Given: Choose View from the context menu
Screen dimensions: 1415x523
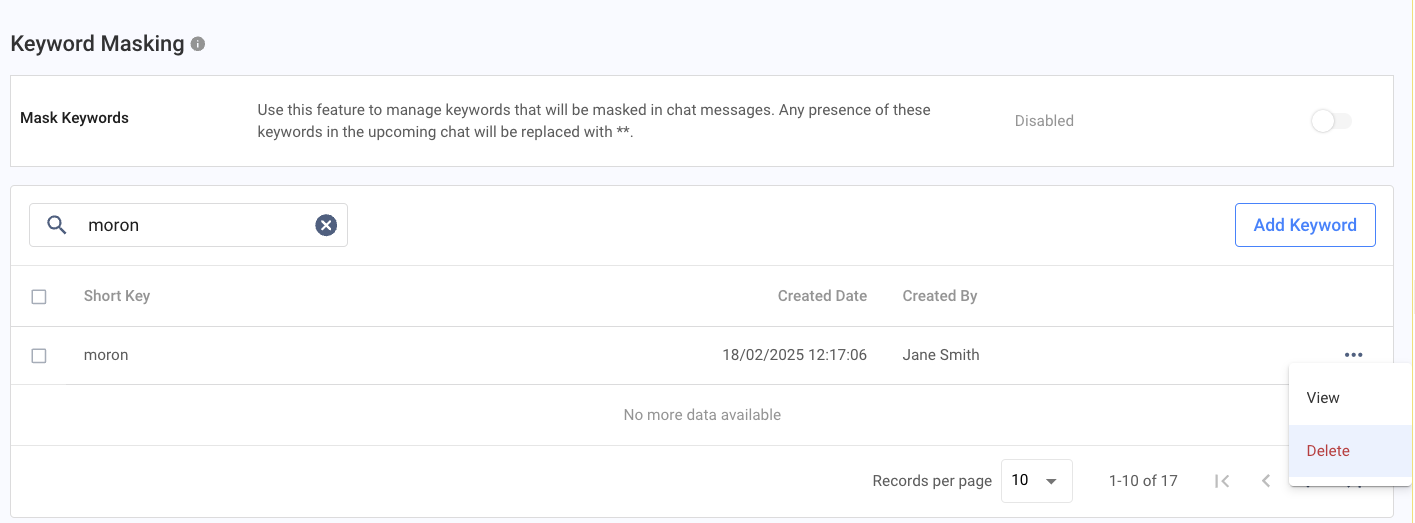Looking at the screenshot, I should coord(1323,398).
